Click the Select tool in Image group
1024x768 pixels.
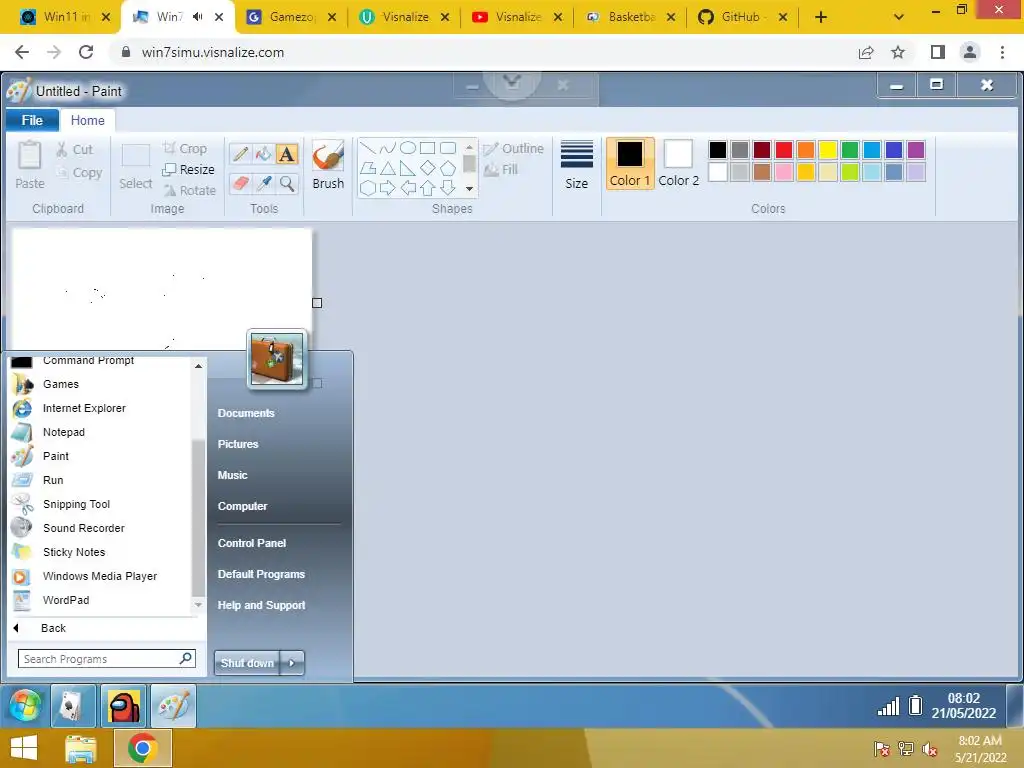[x=136, y=167]
